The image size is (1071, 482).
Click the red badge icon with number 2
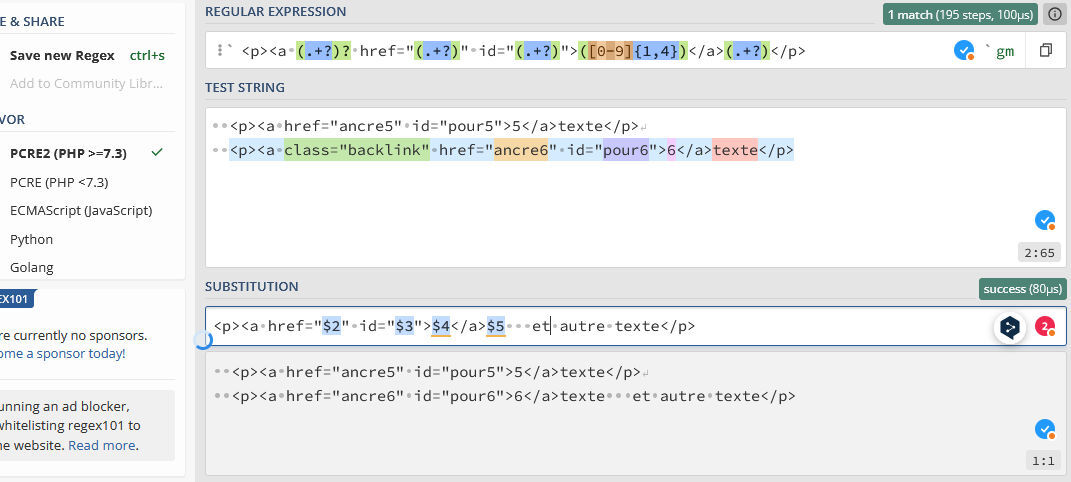1045,327
